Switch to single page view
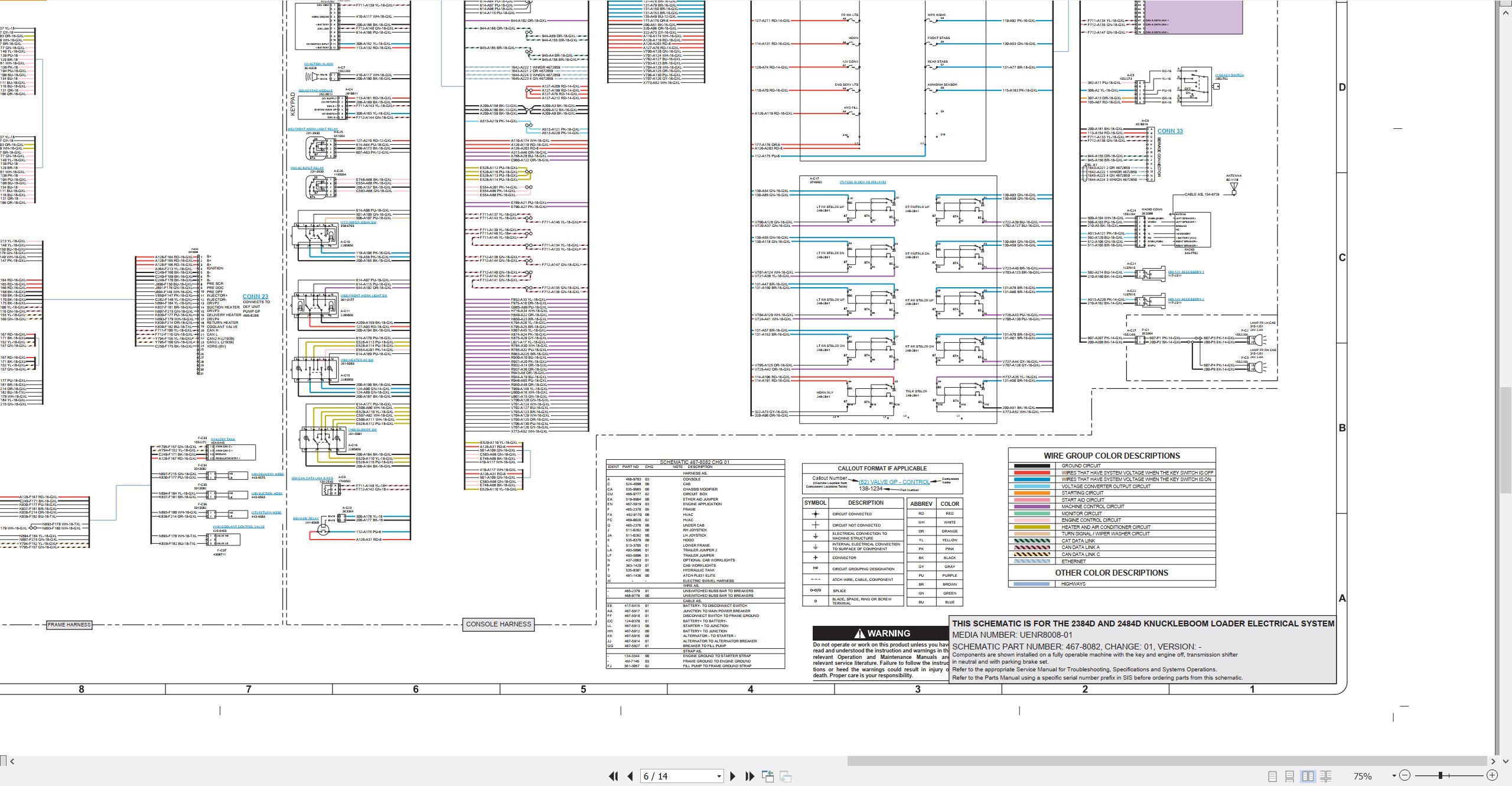 (1272, 776)
